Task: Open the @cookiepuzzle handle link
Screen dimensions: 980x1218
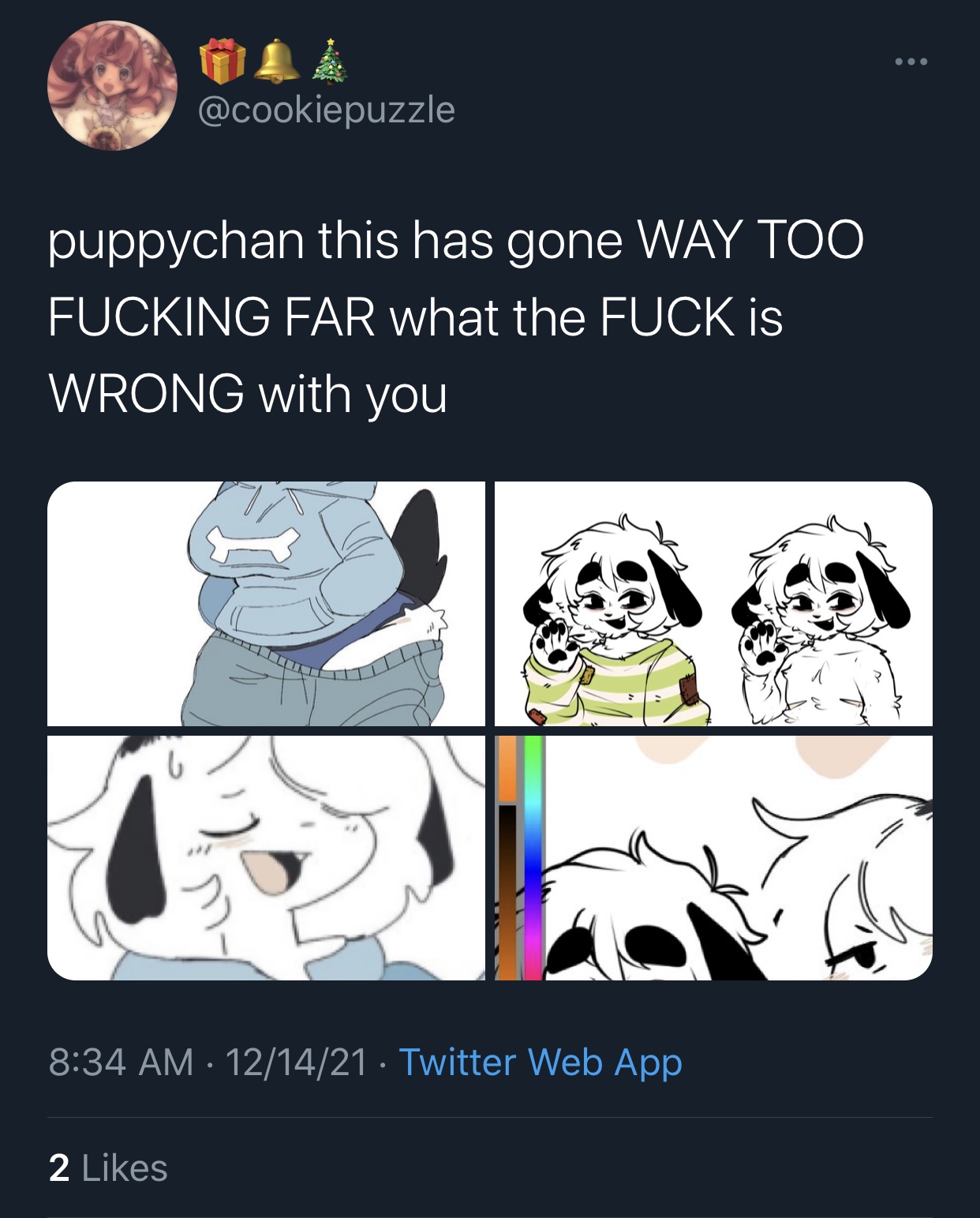Action: [327, 110]
